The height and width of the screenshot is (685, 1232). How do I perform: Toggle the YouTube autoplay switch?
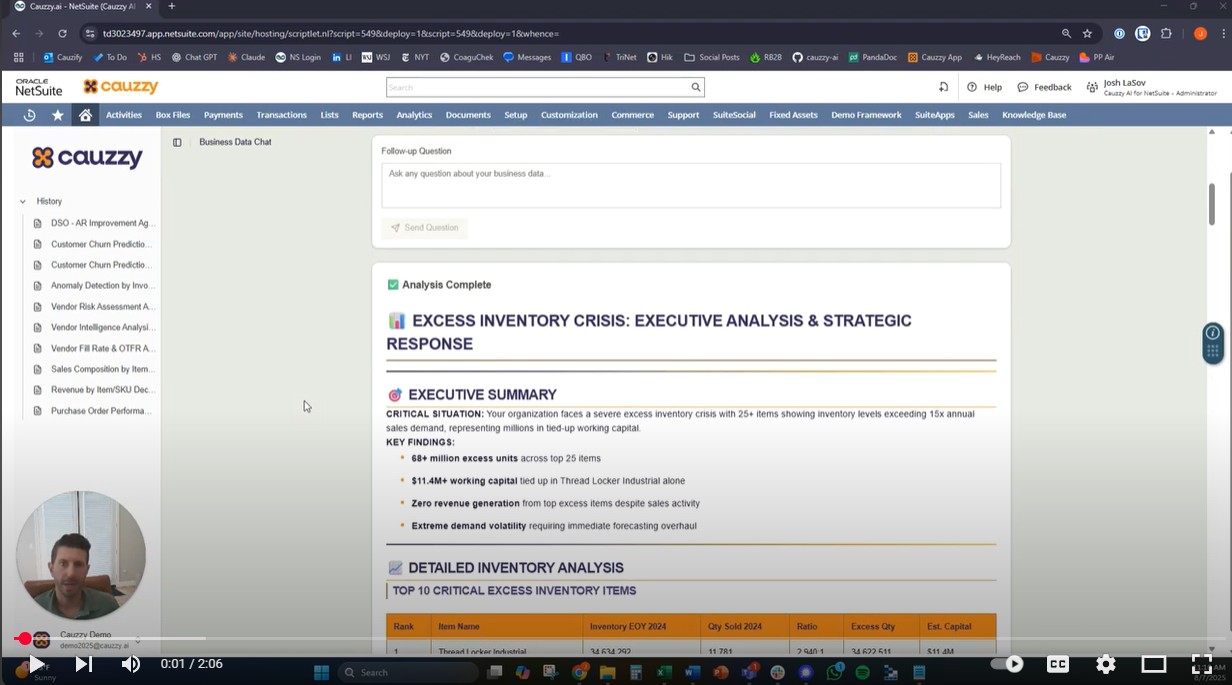(1007, 664)
